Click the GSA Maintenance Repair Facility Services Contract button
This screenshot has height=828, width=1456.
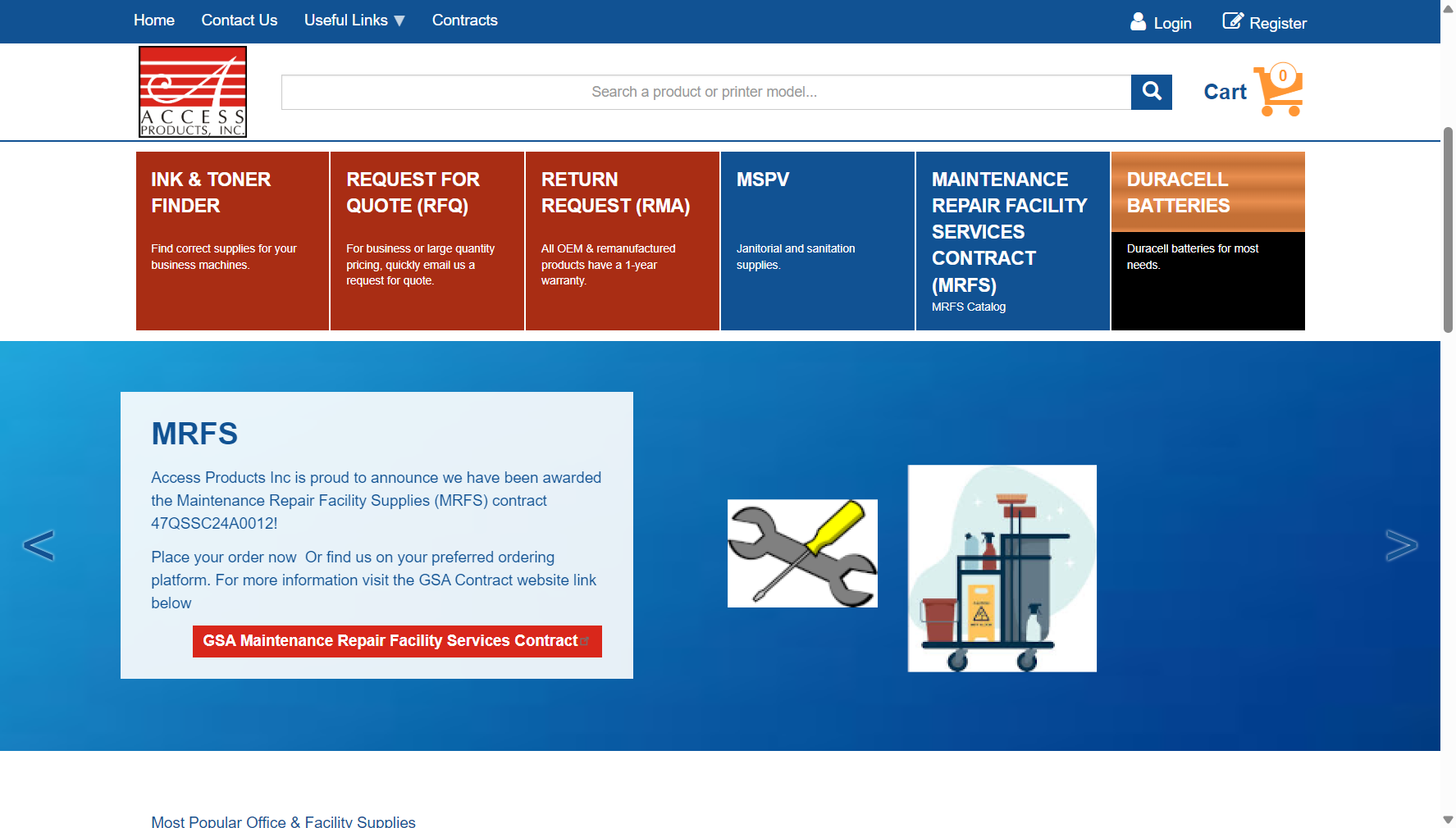click(397, 641)
